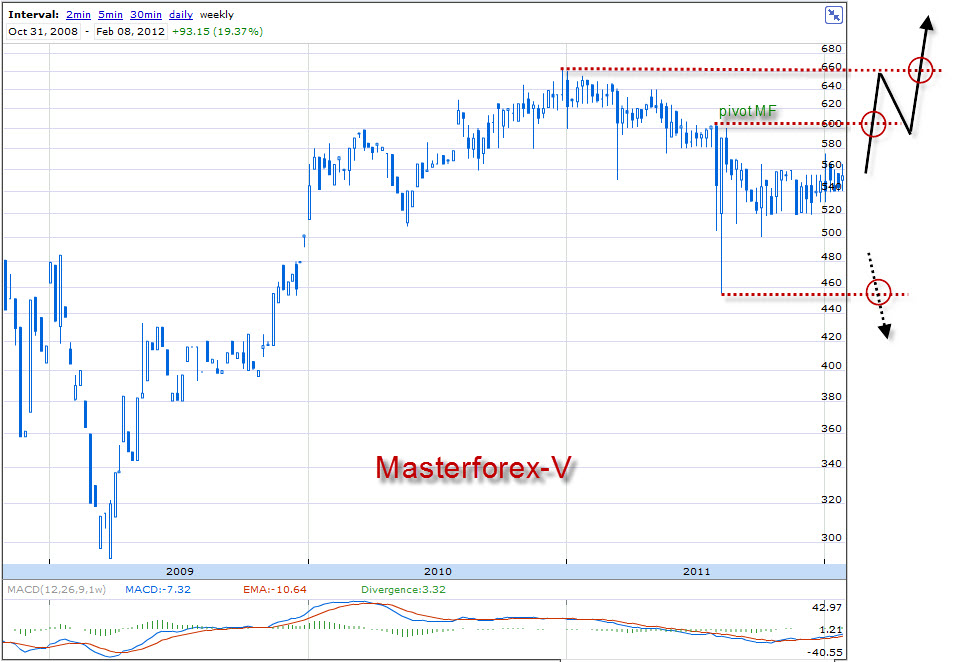The width and height of the screenshot is (966, 662).
Task: Select the 5min interval link
Action: tap(110, 14)
